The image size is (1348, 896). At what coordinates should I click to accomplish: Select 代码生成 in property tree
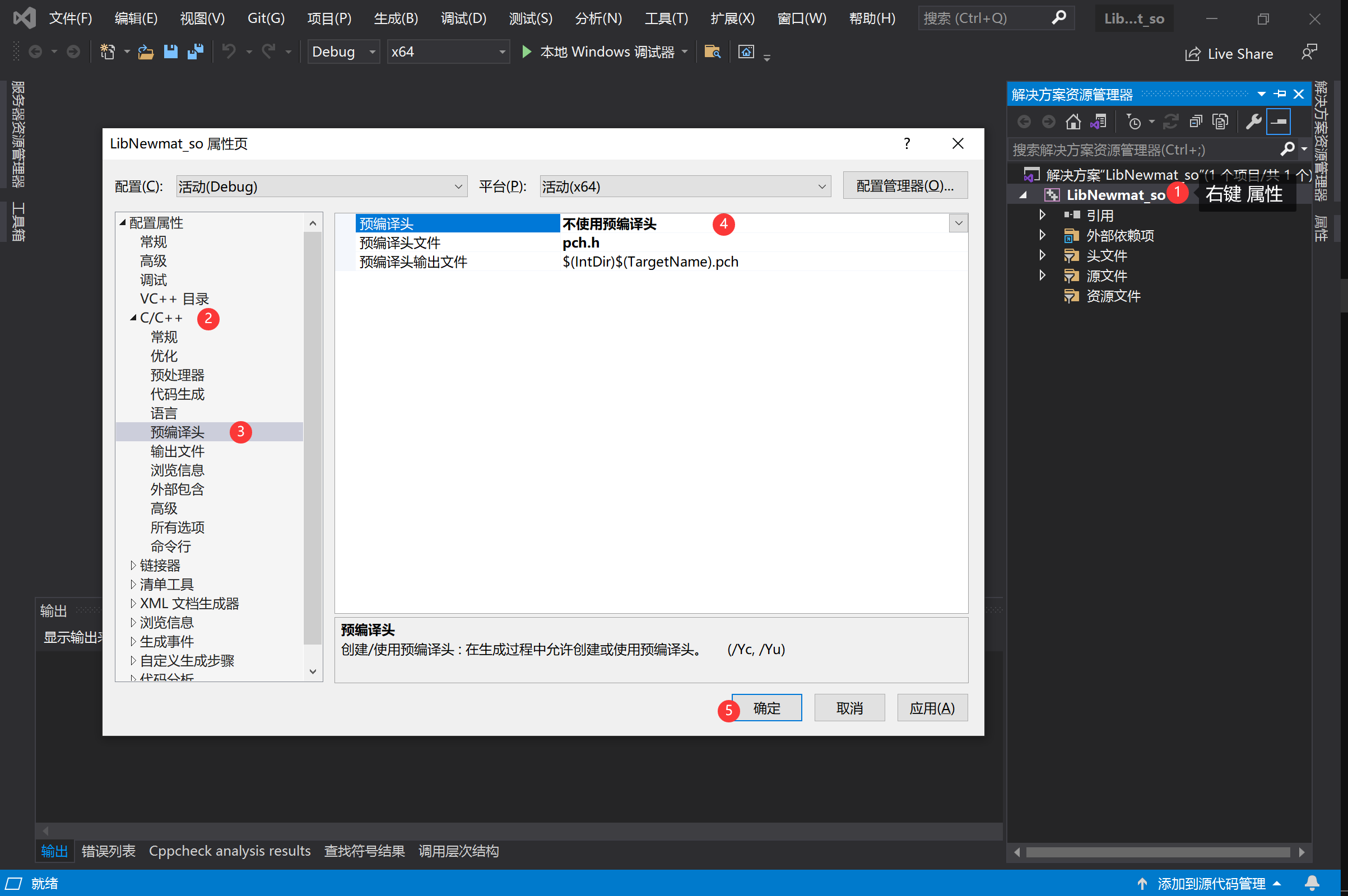(x=177, y=394)
